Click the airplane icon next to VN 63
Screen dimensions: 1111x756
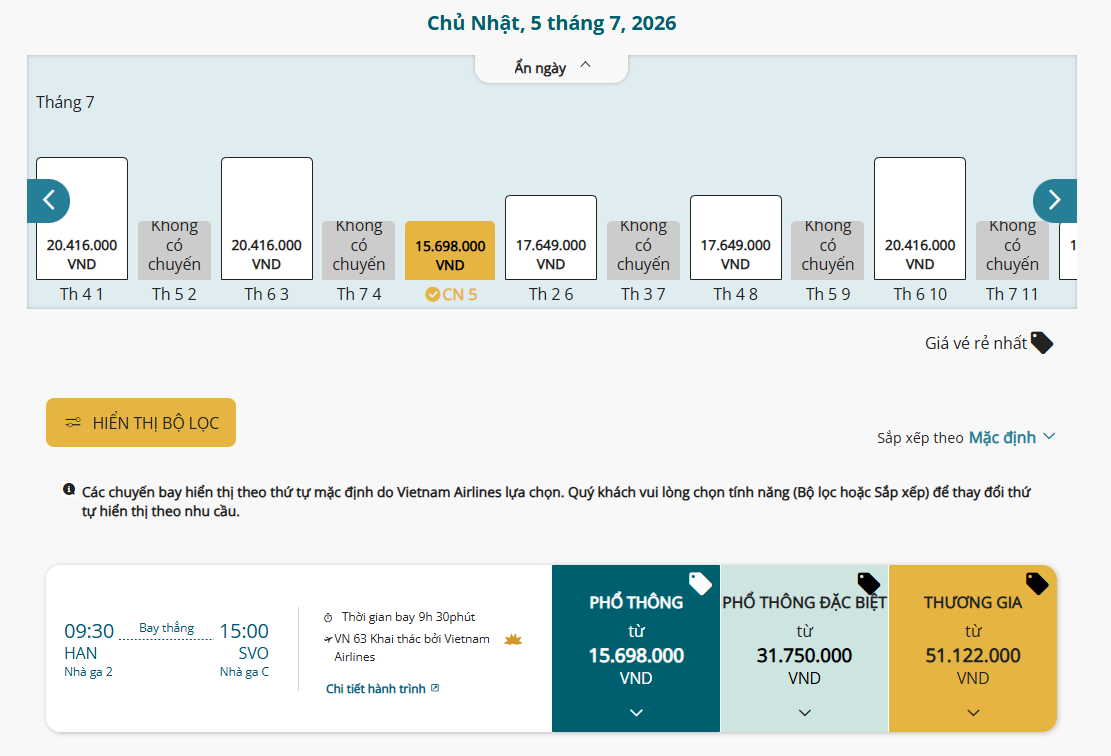pos(328,639)
